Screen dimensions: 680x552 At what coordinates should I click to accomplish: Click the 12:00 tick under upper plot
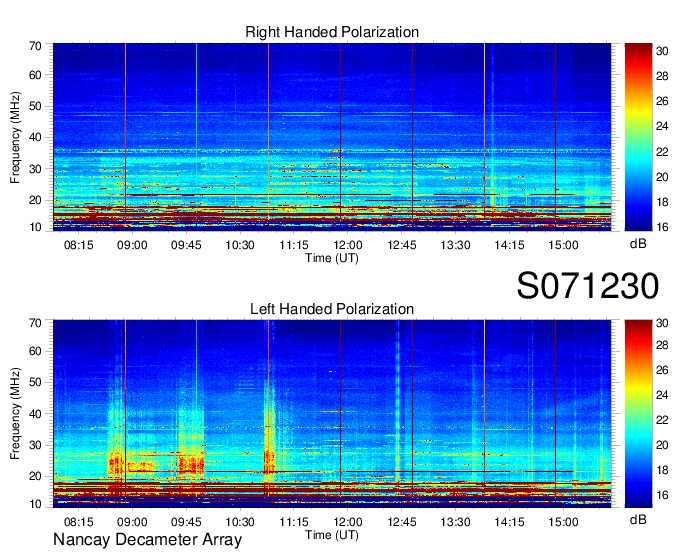tap(348, 245)
